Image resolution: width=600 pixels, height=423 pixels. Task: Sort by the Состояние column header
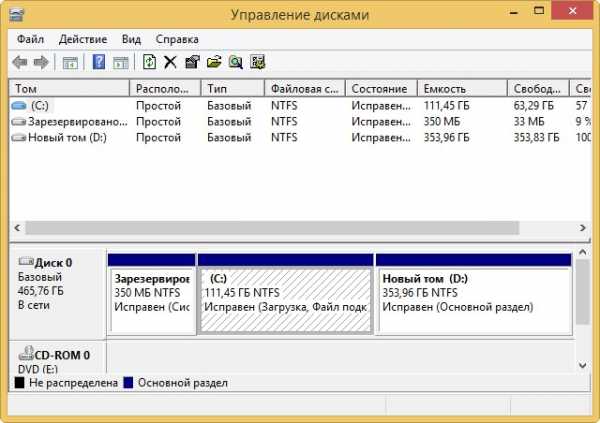(381, 88)
